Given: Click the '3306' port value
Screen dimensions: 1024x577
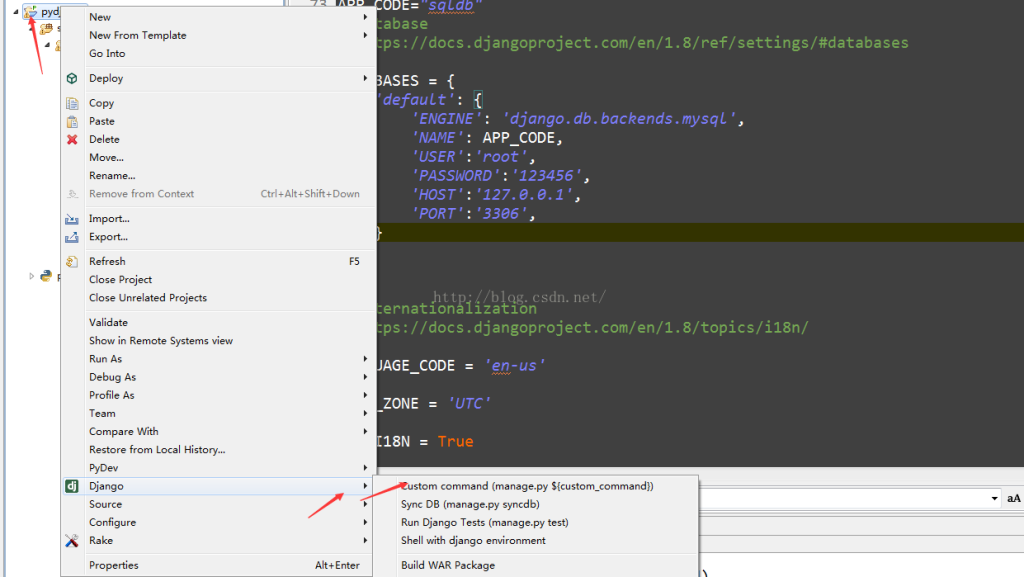Looking at the screenshot, I should (x=502, y=213).
